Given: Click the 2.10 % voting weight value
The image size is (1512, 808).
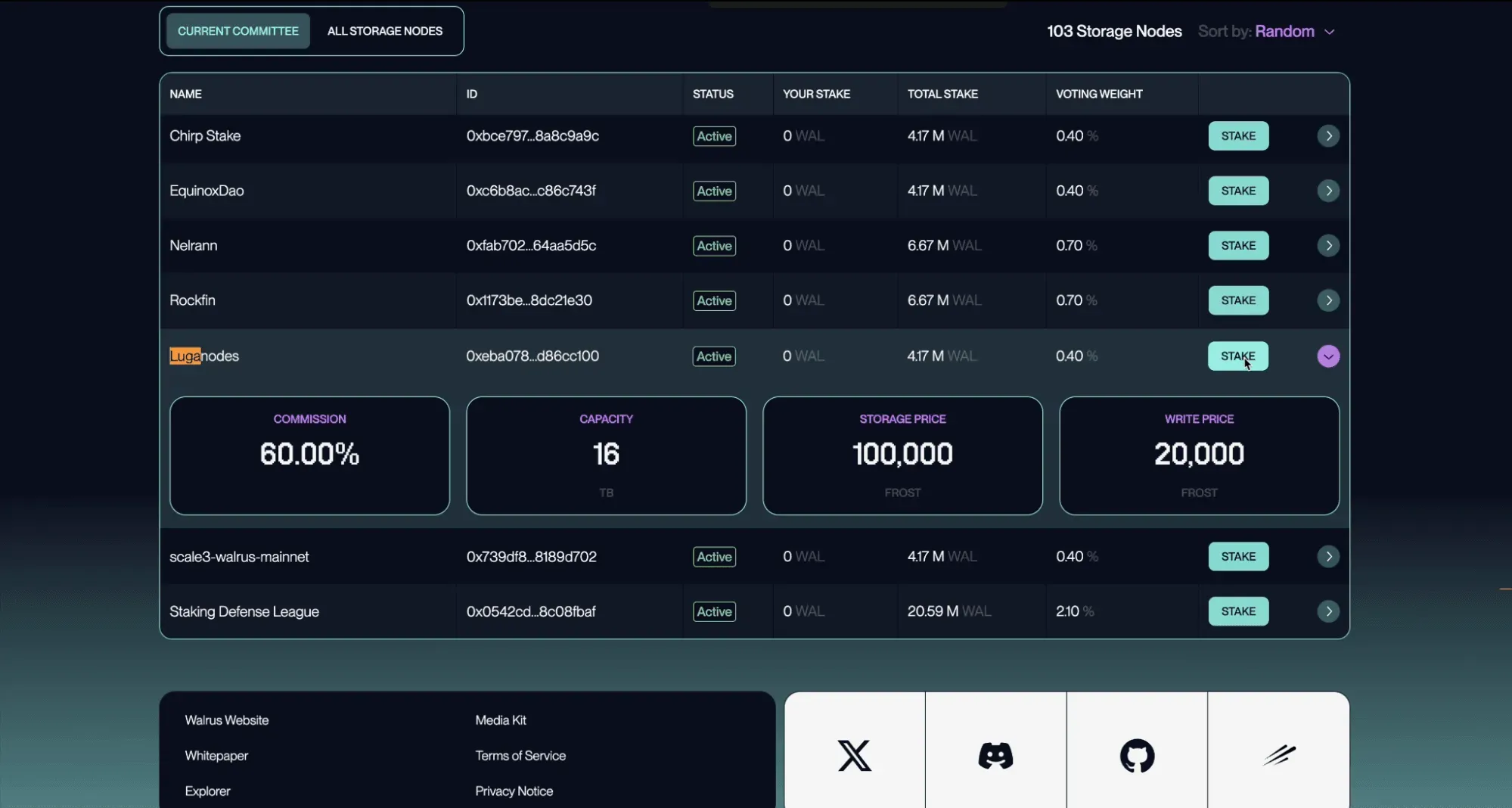Looking at the screenshot, I should [x=1075, y=611].
